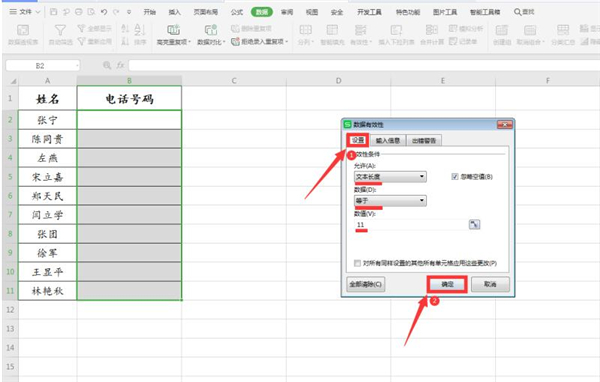Open the 文件 menu
Image resolution: width=600 pixels, height=382 pixels.
click(x=24, y=12)
